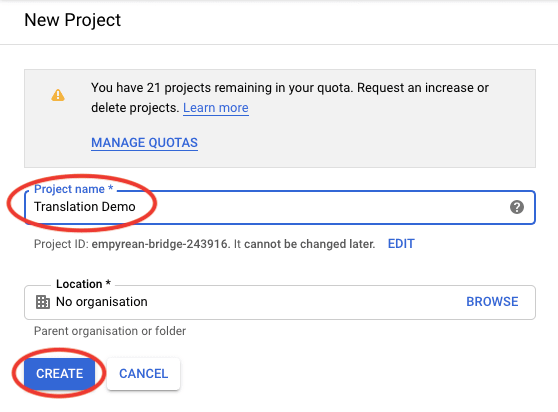This screenshot has height=412, width=558.
Task: Click the delete projects text line
Action: coord(135,108)
